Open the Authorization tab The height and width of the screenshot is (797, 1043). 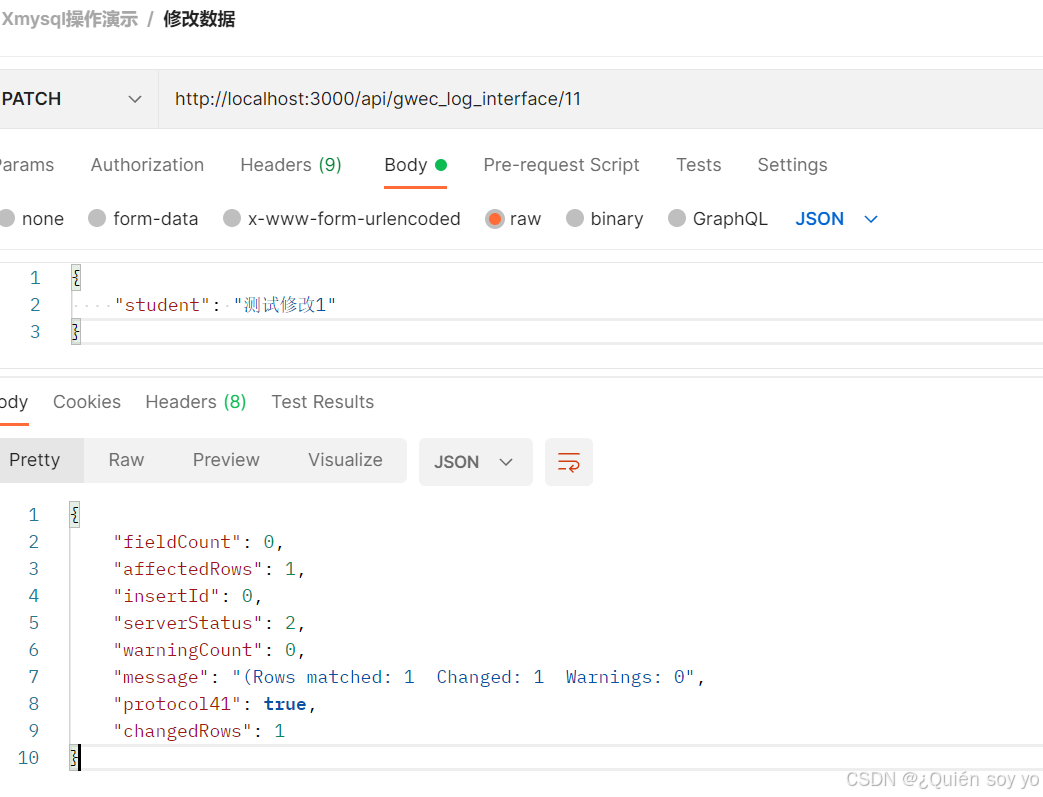[x=147, y=165]
